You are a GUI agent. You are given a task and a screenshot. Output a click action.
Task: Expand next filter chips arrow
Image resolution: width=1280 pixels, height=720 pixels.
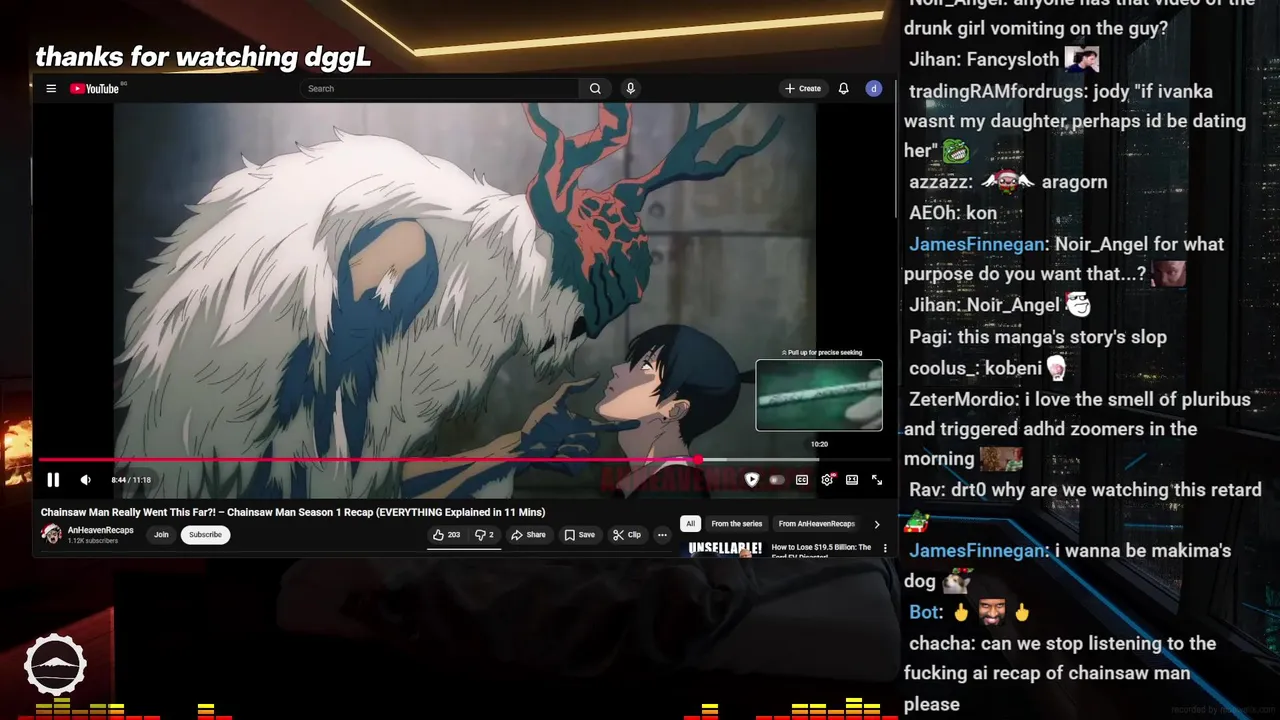877,524
